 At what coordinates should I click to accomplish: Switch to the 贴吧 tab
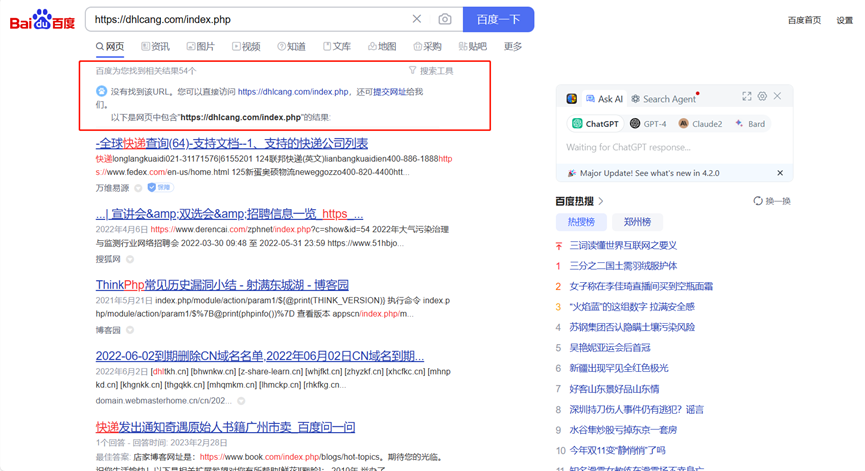[x=473, y=46]
